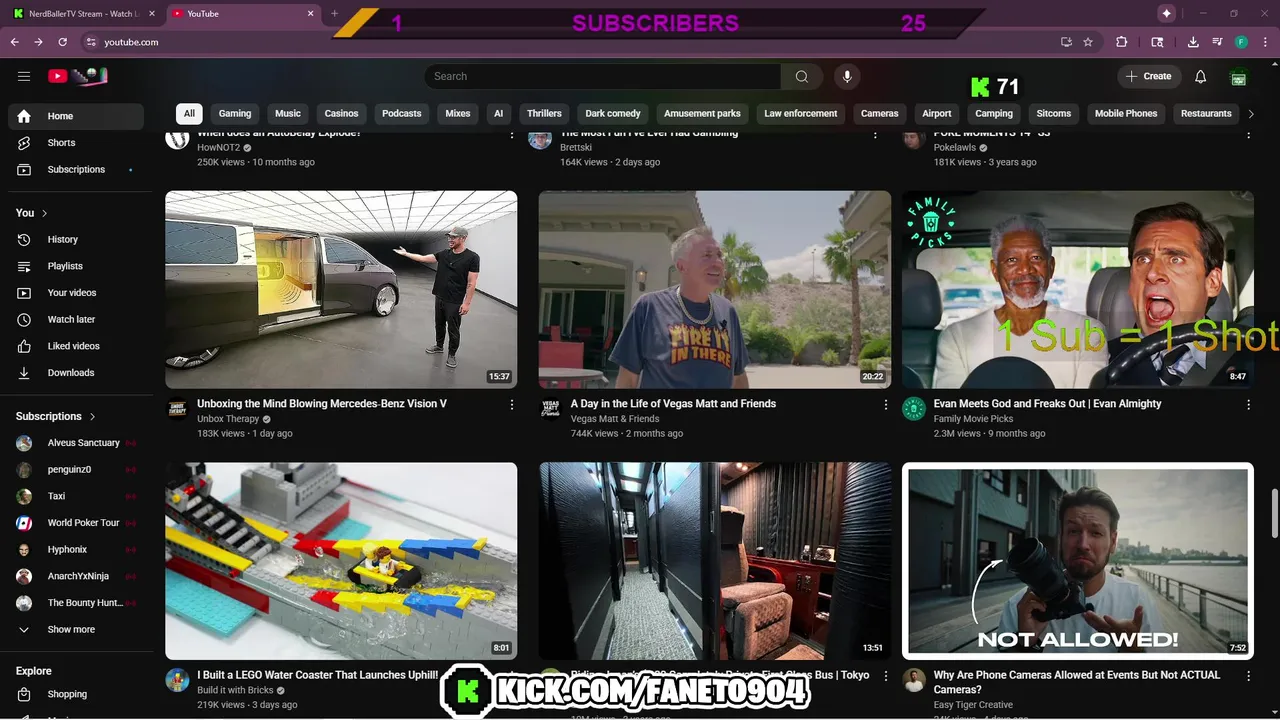Image resolution: width=1280 pixels, height=720 pixels.
Task: Open options for Vegas Matt video
Action: click(885, 405)
